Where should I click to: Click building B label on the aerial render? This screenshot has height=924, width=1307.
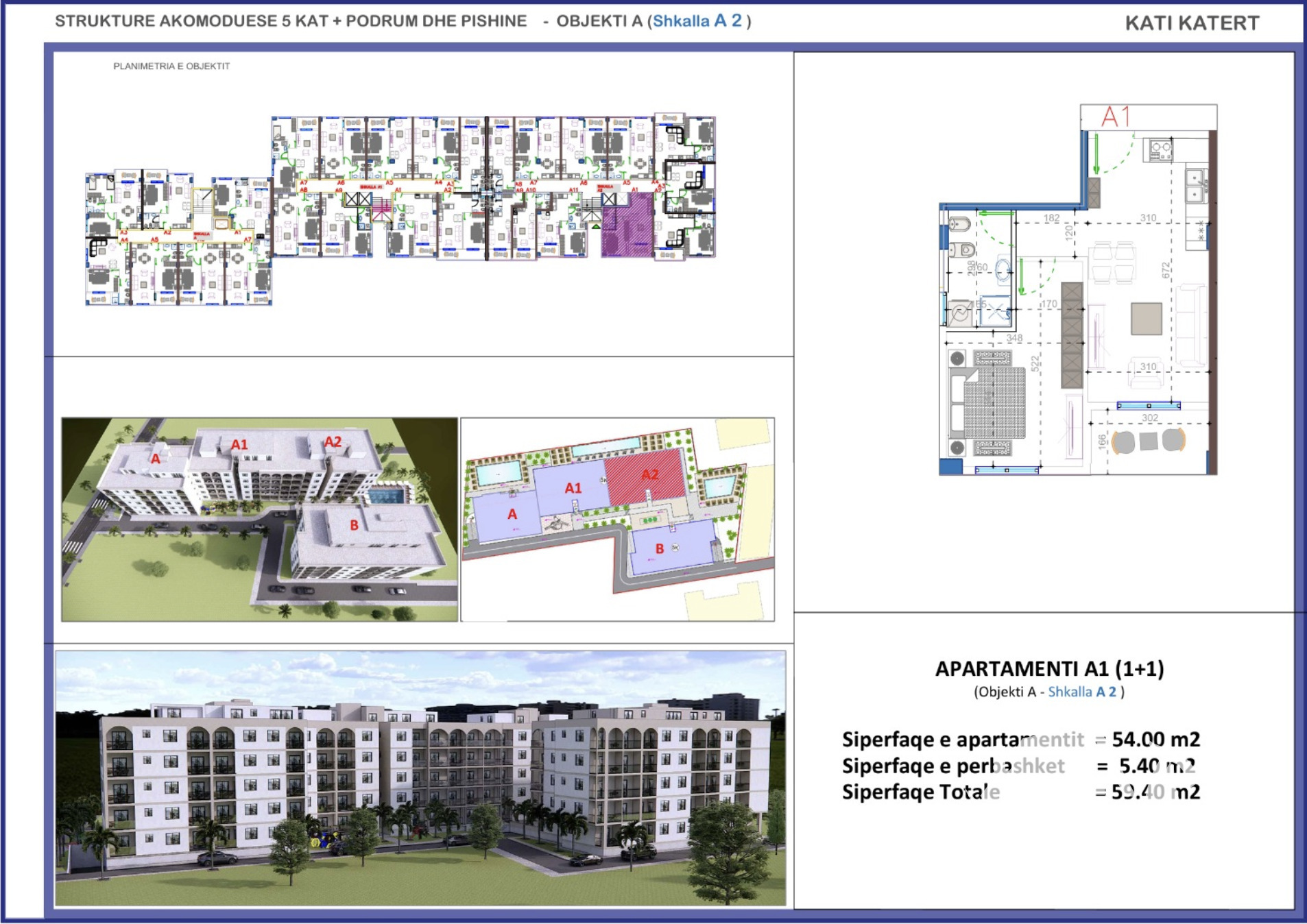tap(354, 525)
